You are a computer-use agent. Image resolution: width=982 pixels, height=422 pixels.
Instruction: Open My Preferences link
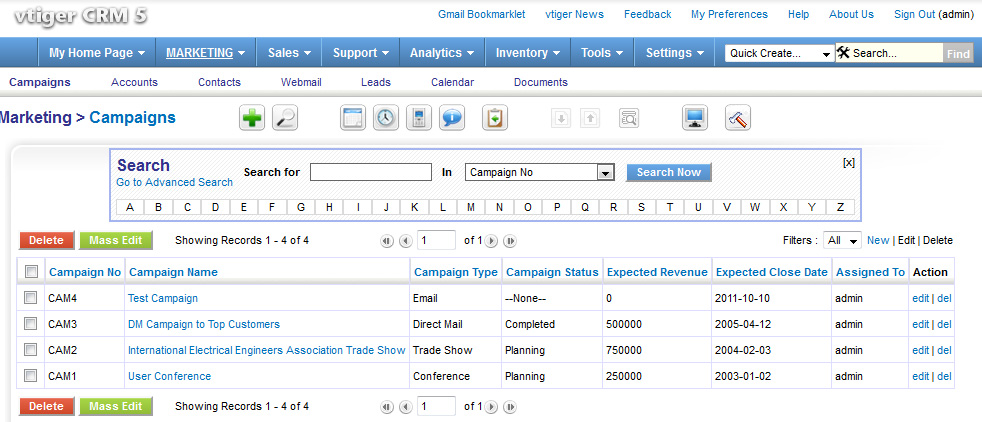(729, 14)
